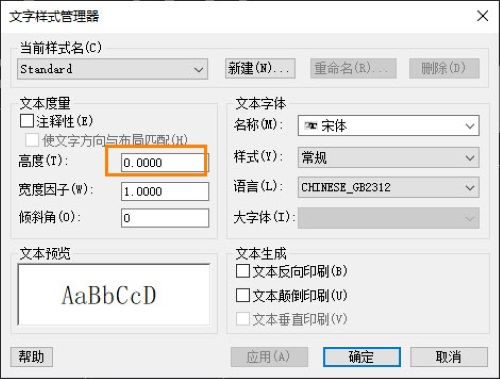The height and width of the screenshot is (379, 500).
Task: Open the CHINESE_GB2312 language dropdown
Action: pos(388,187)
